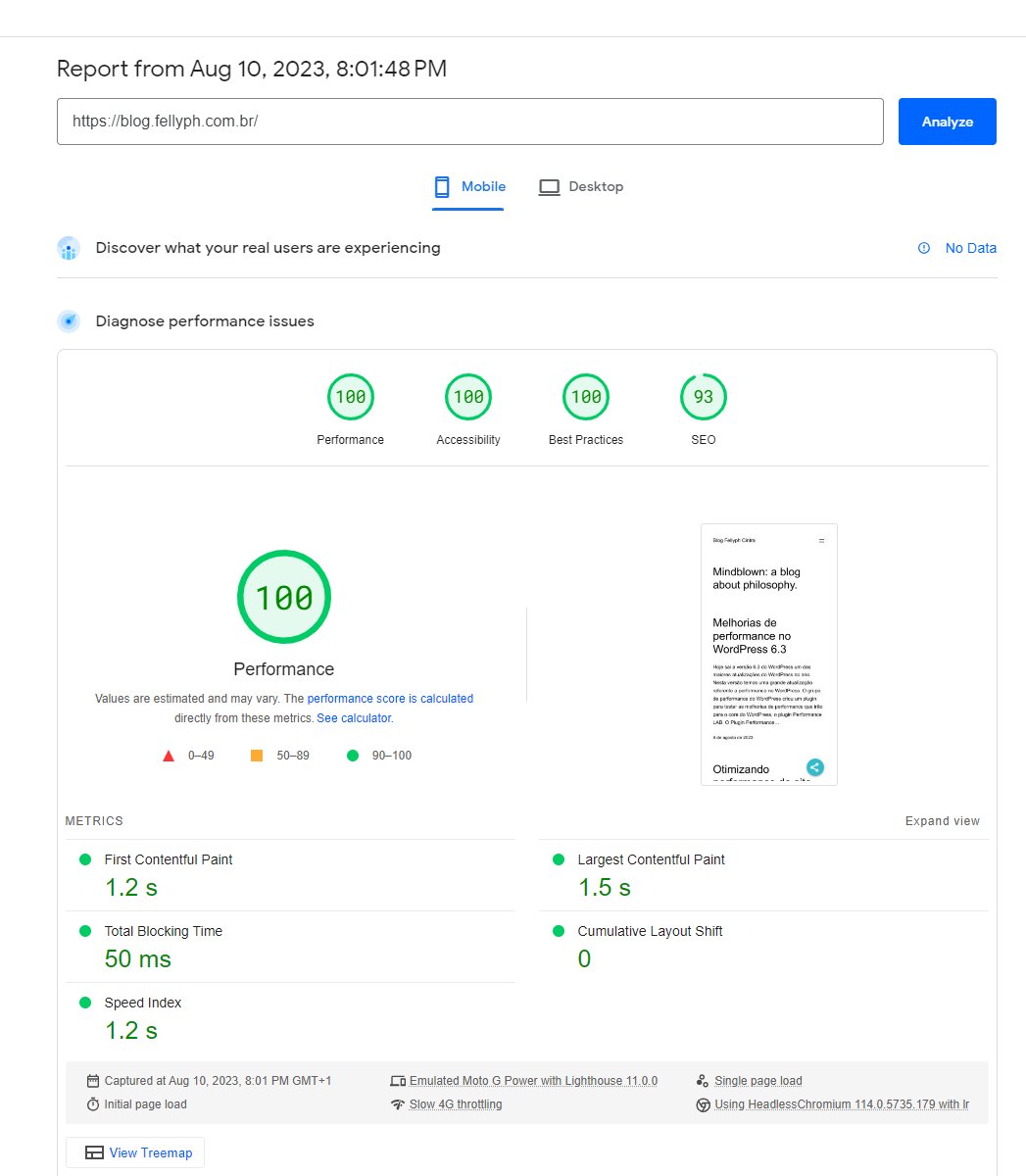Viewport: 1026px width, 1176px height.
Task: Switch to the Mobile tab
Action: click(468, 187)
